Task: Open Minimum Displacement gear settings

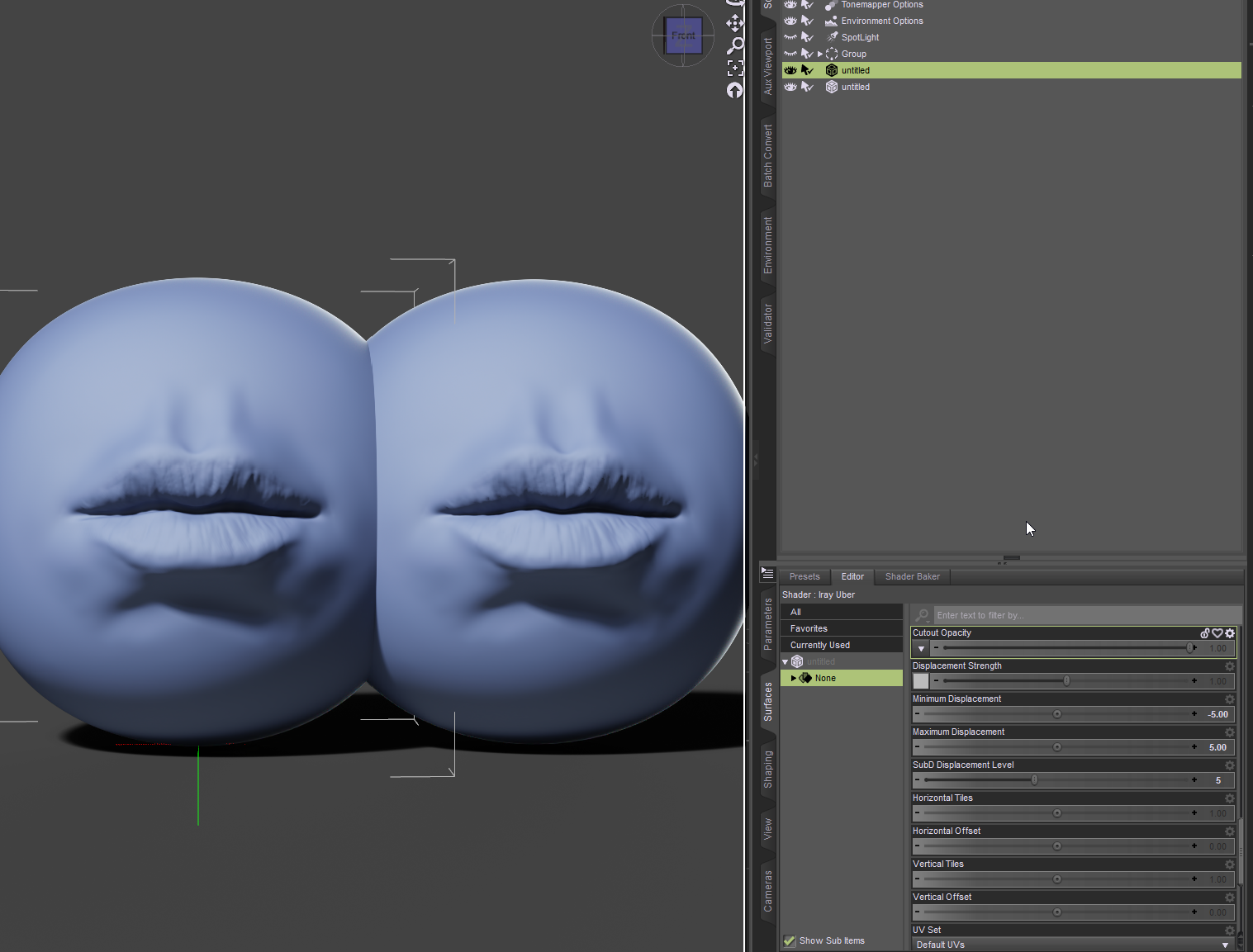Action: point(1230,699)
